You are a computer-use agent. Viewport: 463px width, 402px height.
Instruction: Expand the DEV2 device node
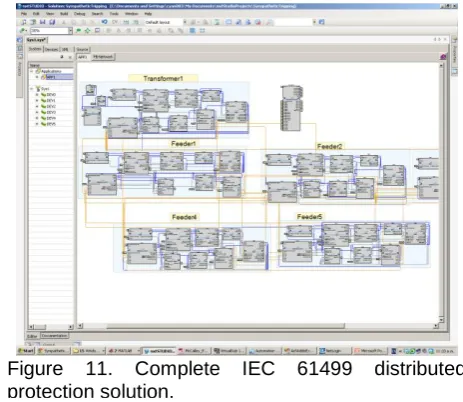click(x=37, y=106)
